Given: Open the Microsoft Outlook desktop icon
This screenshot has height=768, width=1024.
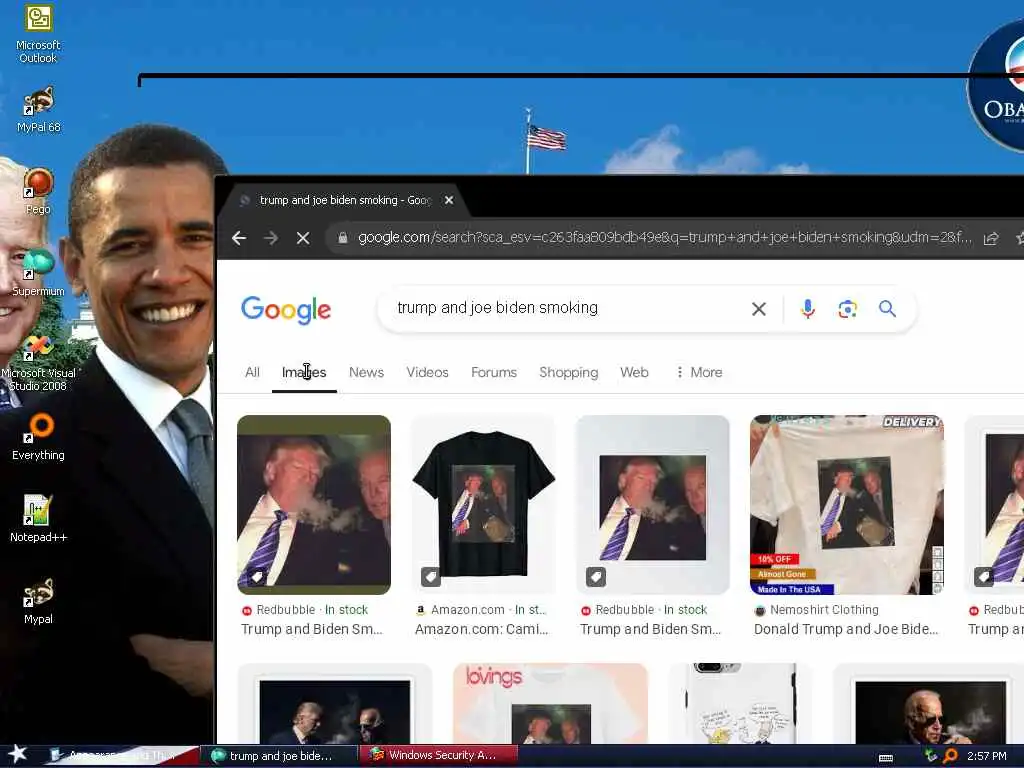Looking at the screenshot, I should (38, 34).
